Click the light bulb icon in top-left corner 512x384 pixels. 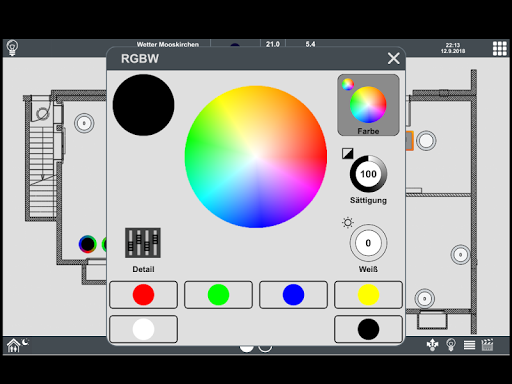[x=12, y=48]
